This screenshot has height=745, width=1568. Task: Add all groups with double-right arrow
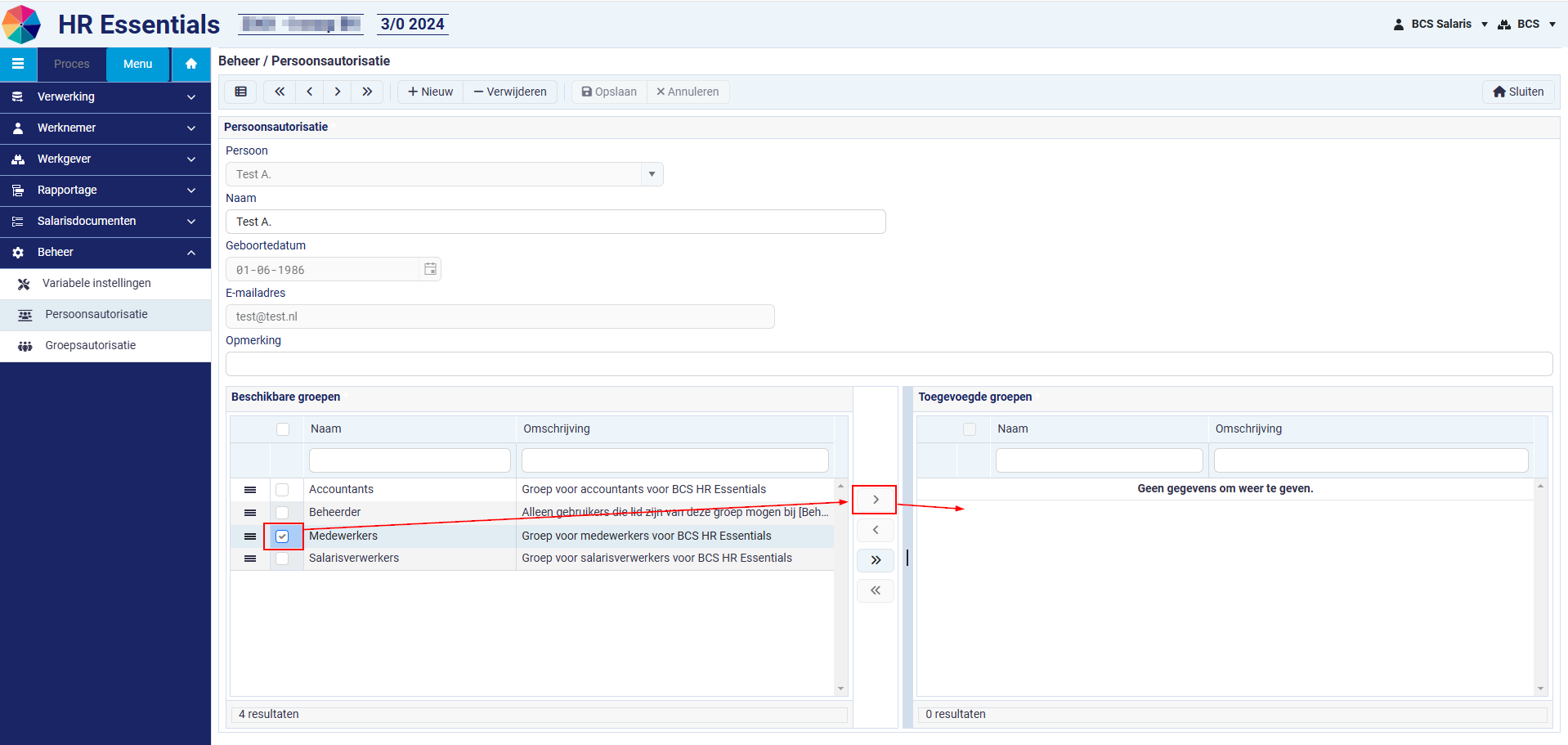[875, 560]
